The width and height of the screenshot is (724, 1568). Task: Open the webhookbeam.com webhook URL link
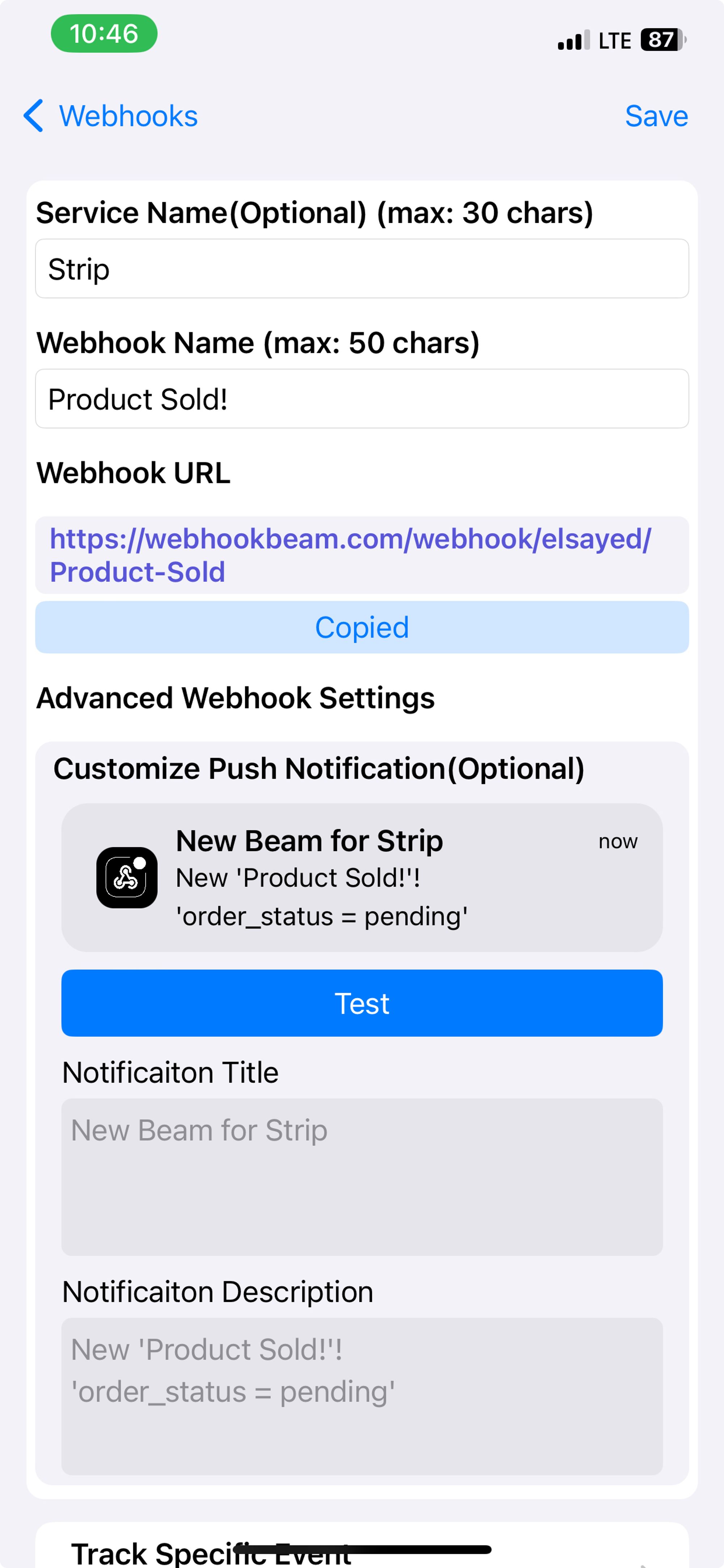[x=350, y=555]
